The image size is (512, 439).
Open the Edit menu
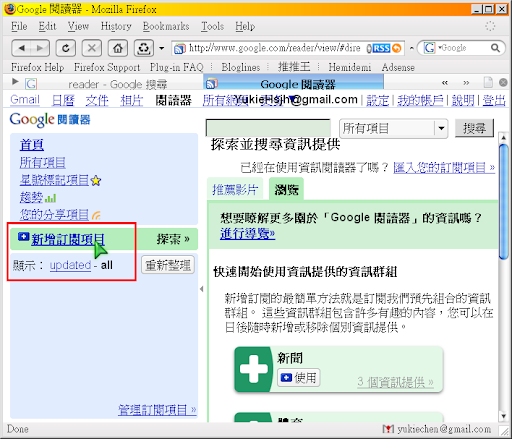click(47, 26)
